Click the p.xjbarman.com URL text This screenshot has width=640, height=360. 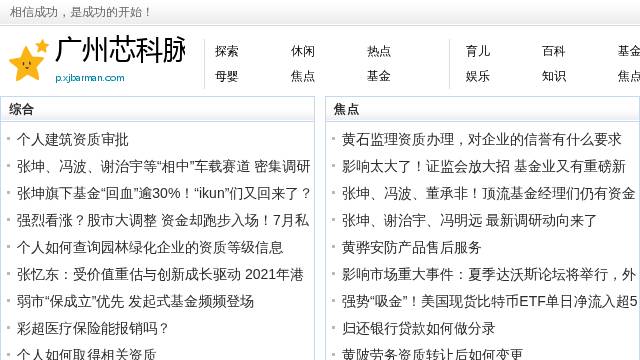pyautogui.click(x=90, y=78)
